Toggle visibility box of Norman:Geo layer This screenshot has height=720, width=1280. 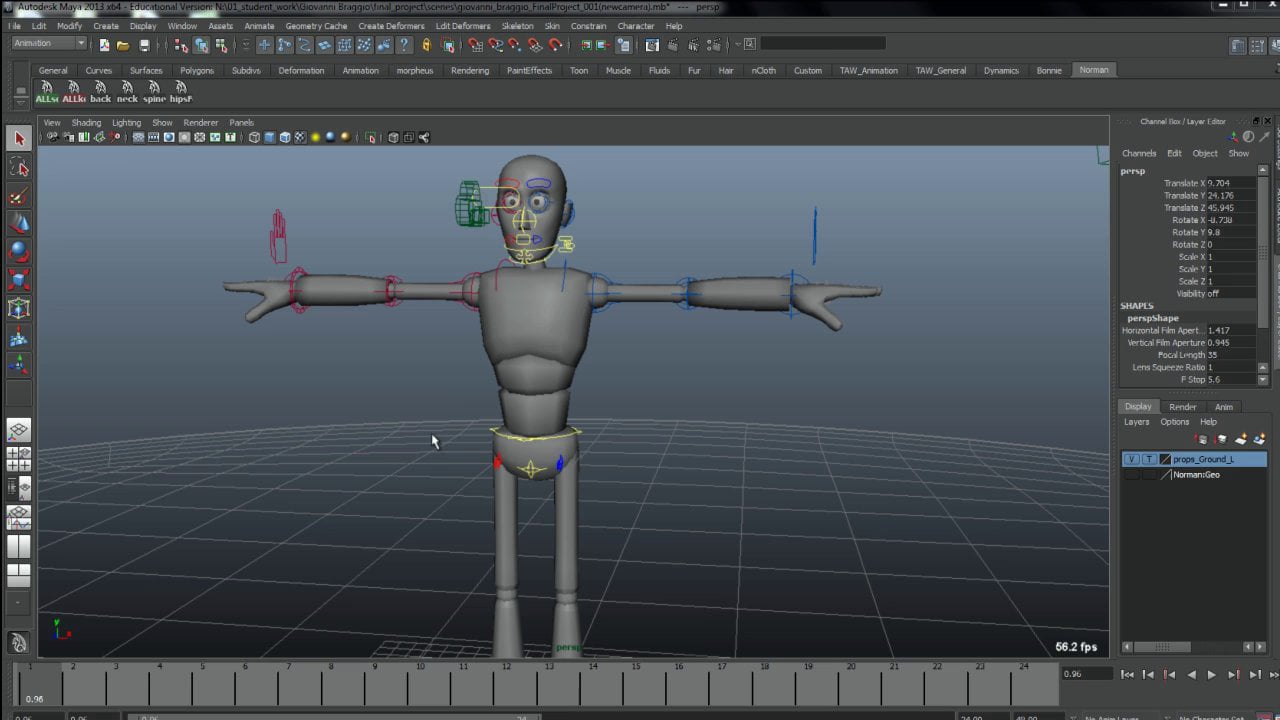(x=1131, y=475)
